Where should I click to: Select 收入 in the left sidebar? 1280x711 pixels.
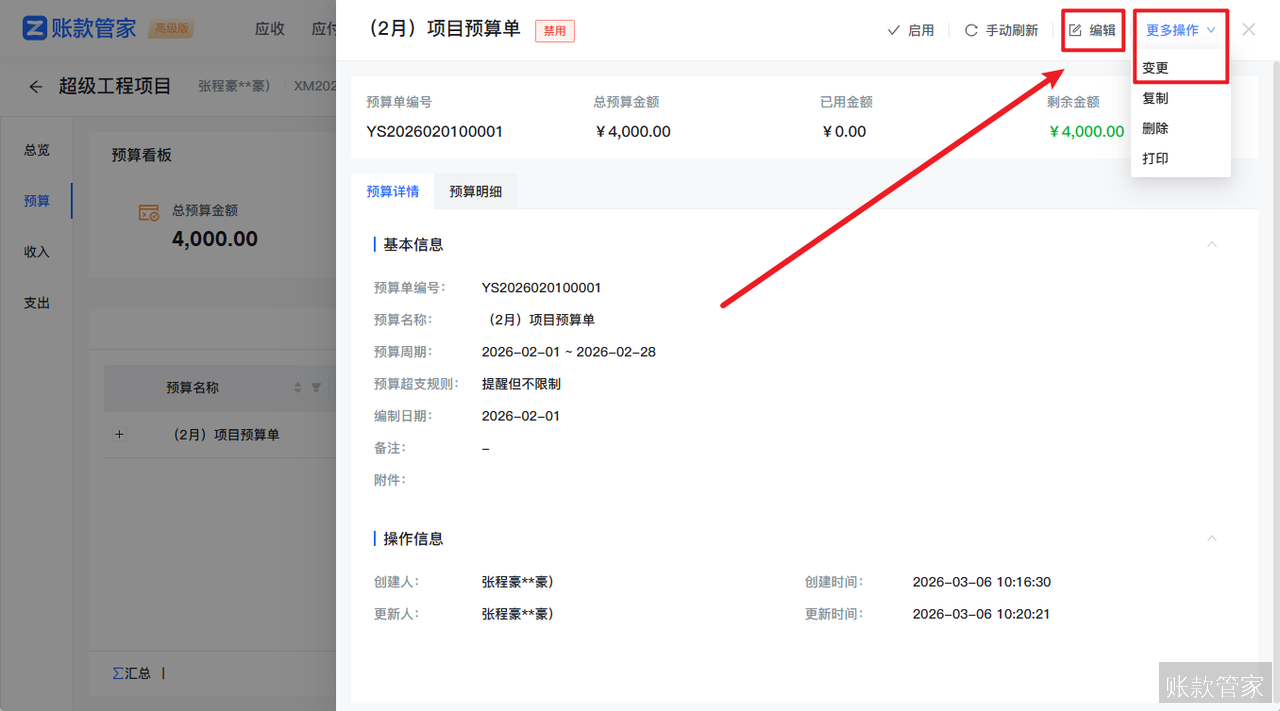pyautogui.click(x=36, y=251)
